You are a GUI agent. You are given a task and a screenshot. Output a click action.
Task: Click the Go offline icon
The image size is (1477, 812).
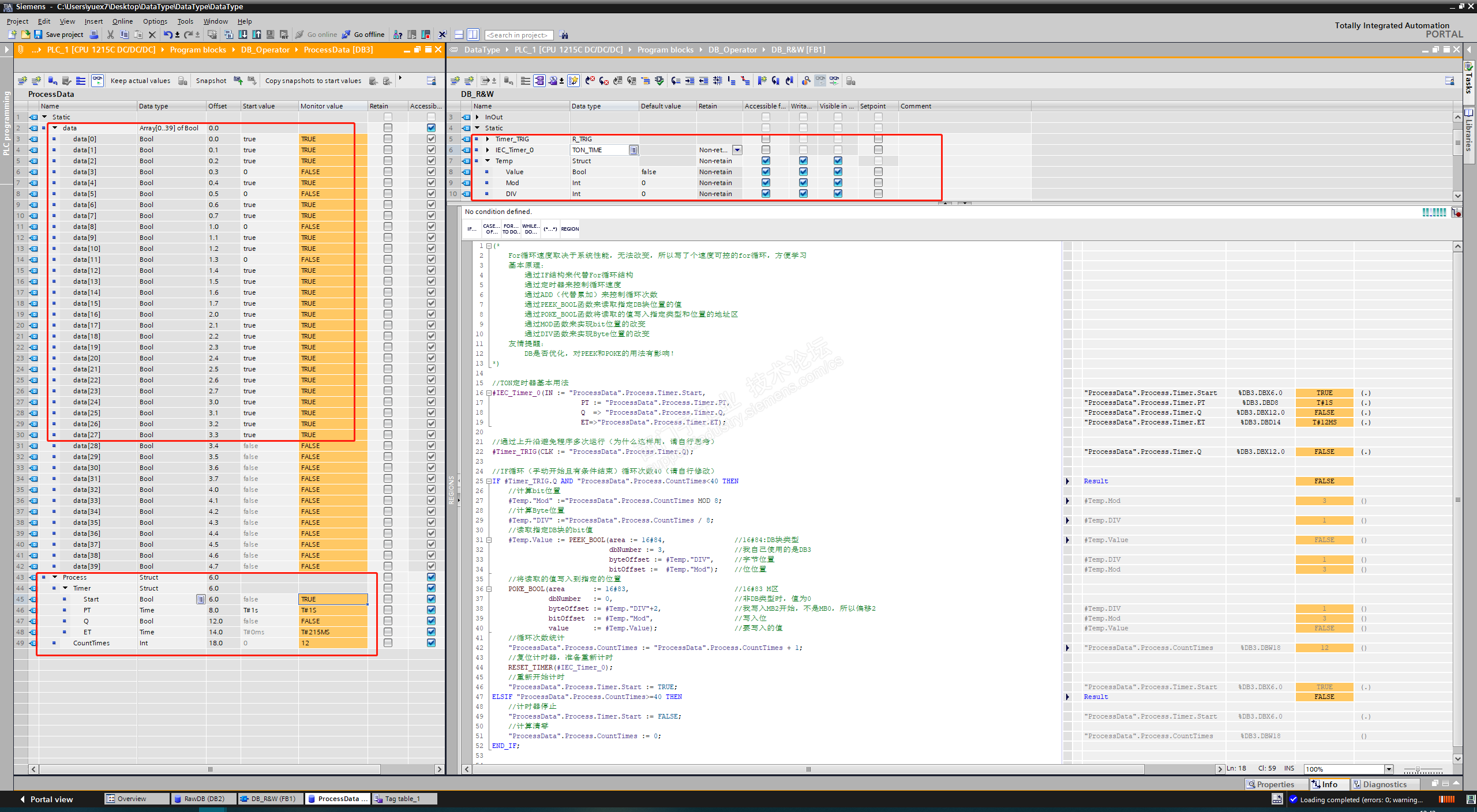(346, 35)
